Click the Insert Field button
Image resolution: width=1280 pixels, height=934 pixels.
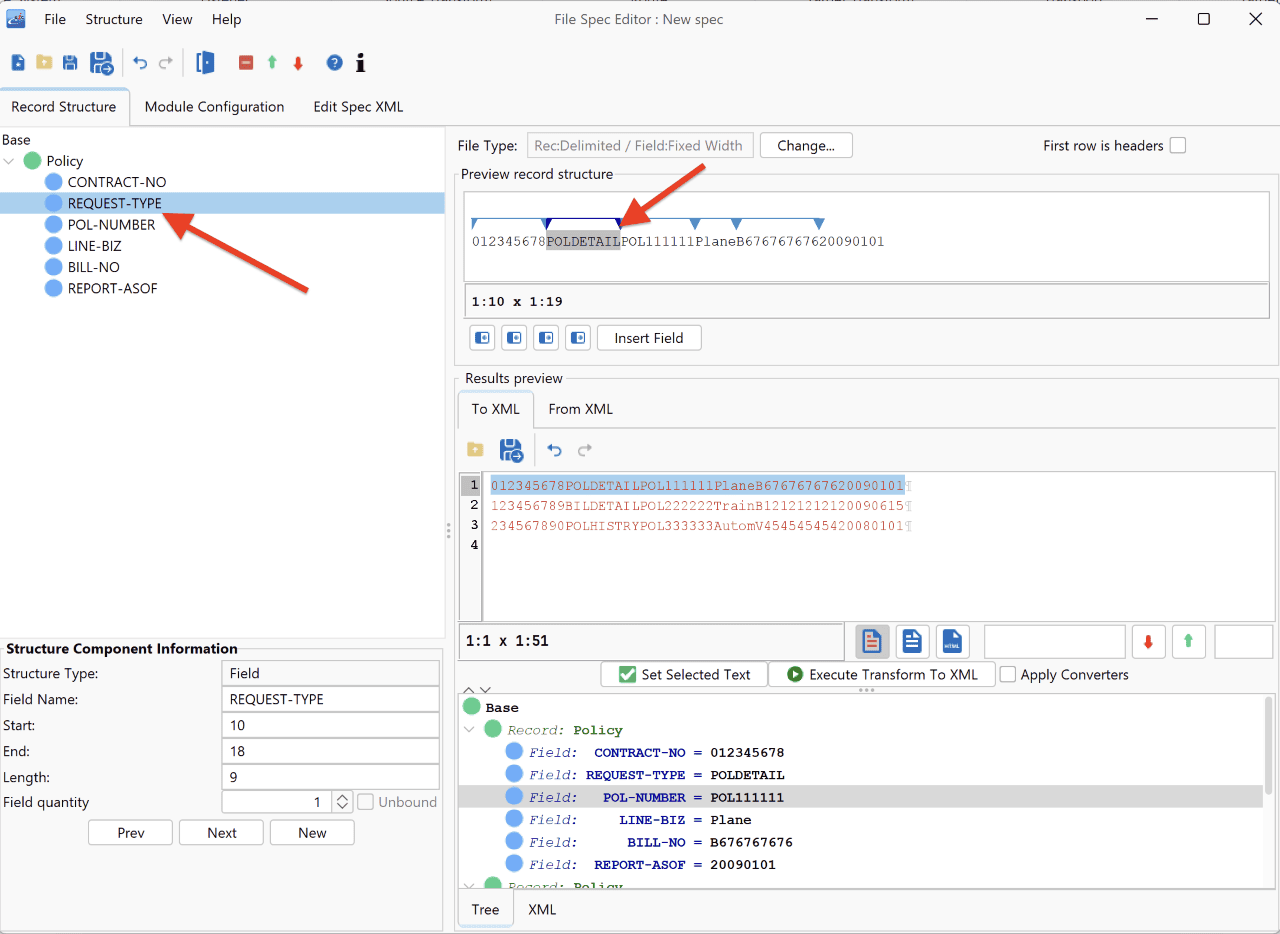[x=649, y=338]
